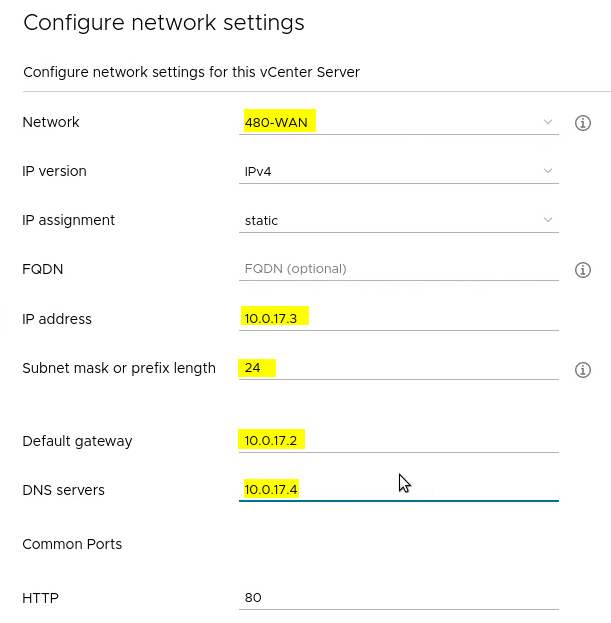Expand the IP version dropdown showing IPv4
Image resolution: width=611 pixels, height=623 pixels.
(398, 171)
